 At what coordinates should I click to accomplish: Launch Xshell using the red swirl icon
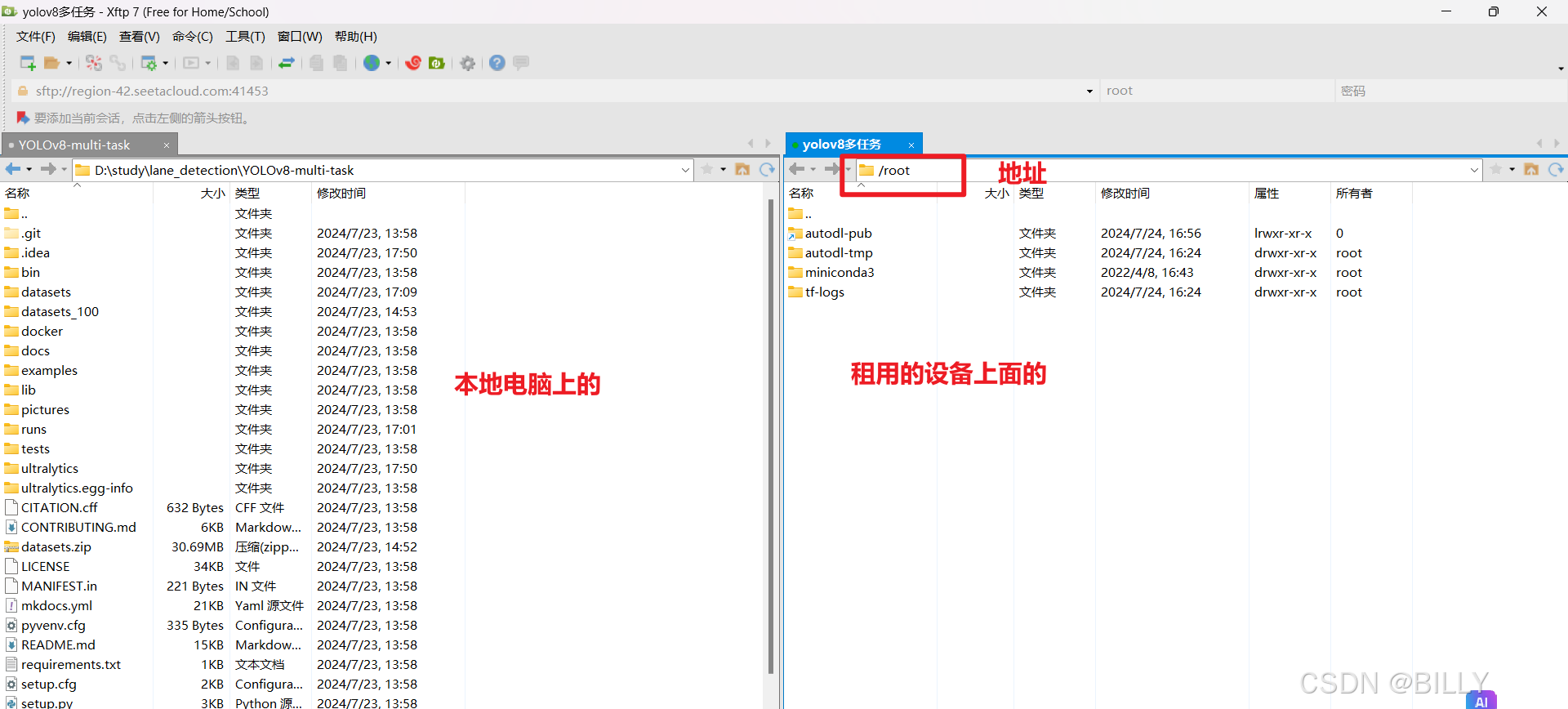click(x=413, y=63)
